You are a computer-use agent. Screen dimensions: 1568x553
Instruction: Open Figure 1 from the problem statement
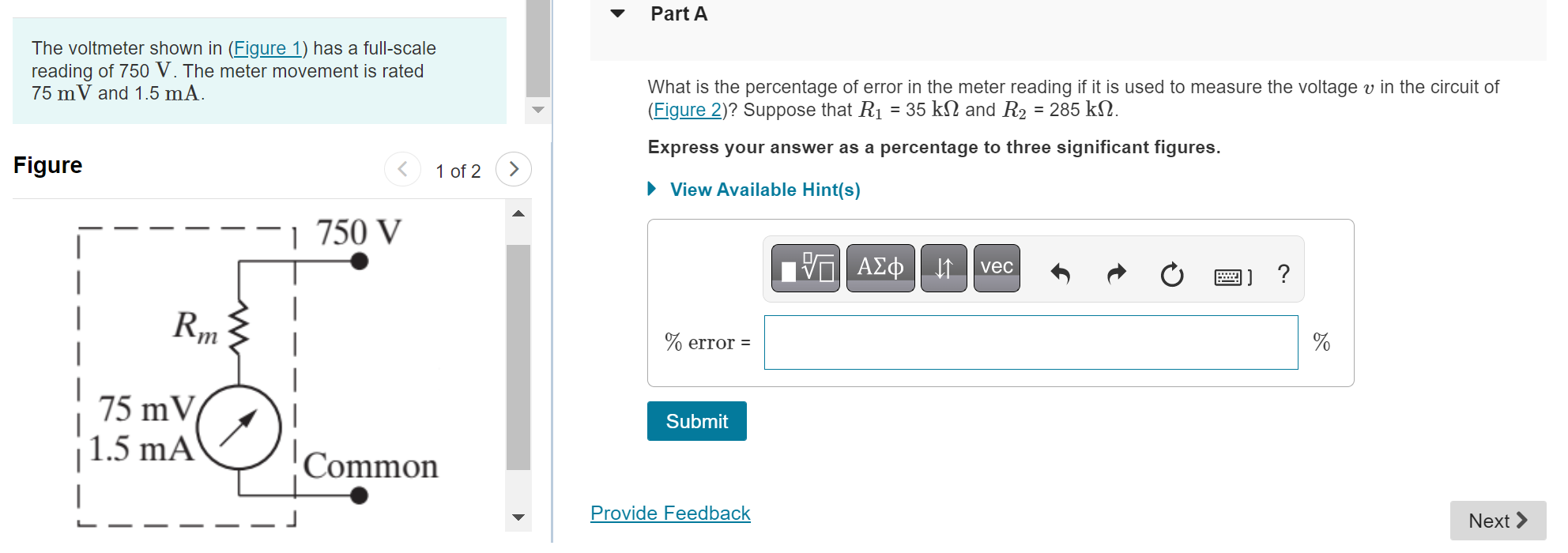click(268, 48)
